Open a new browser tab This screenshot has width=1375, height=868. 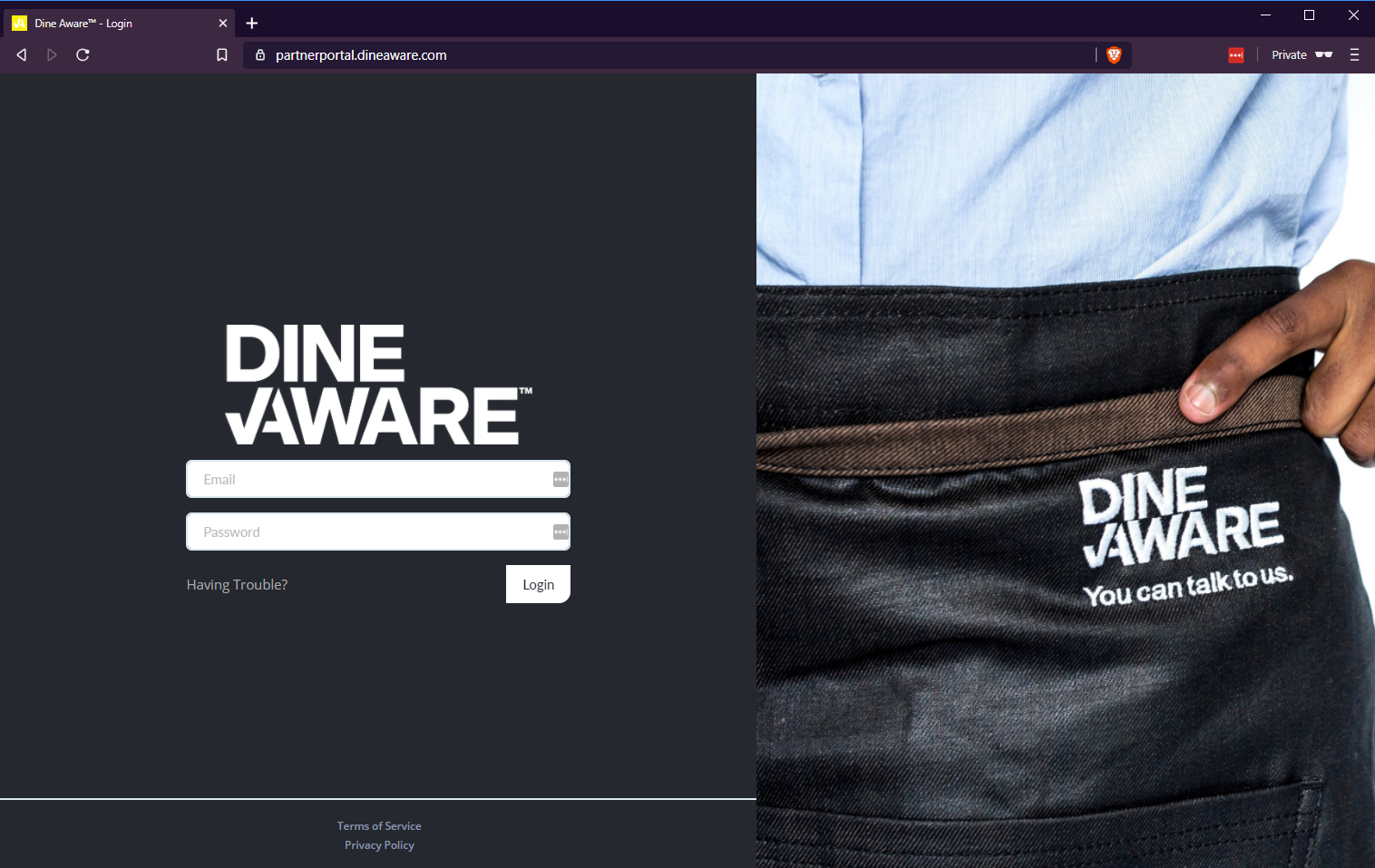point(252,24)
